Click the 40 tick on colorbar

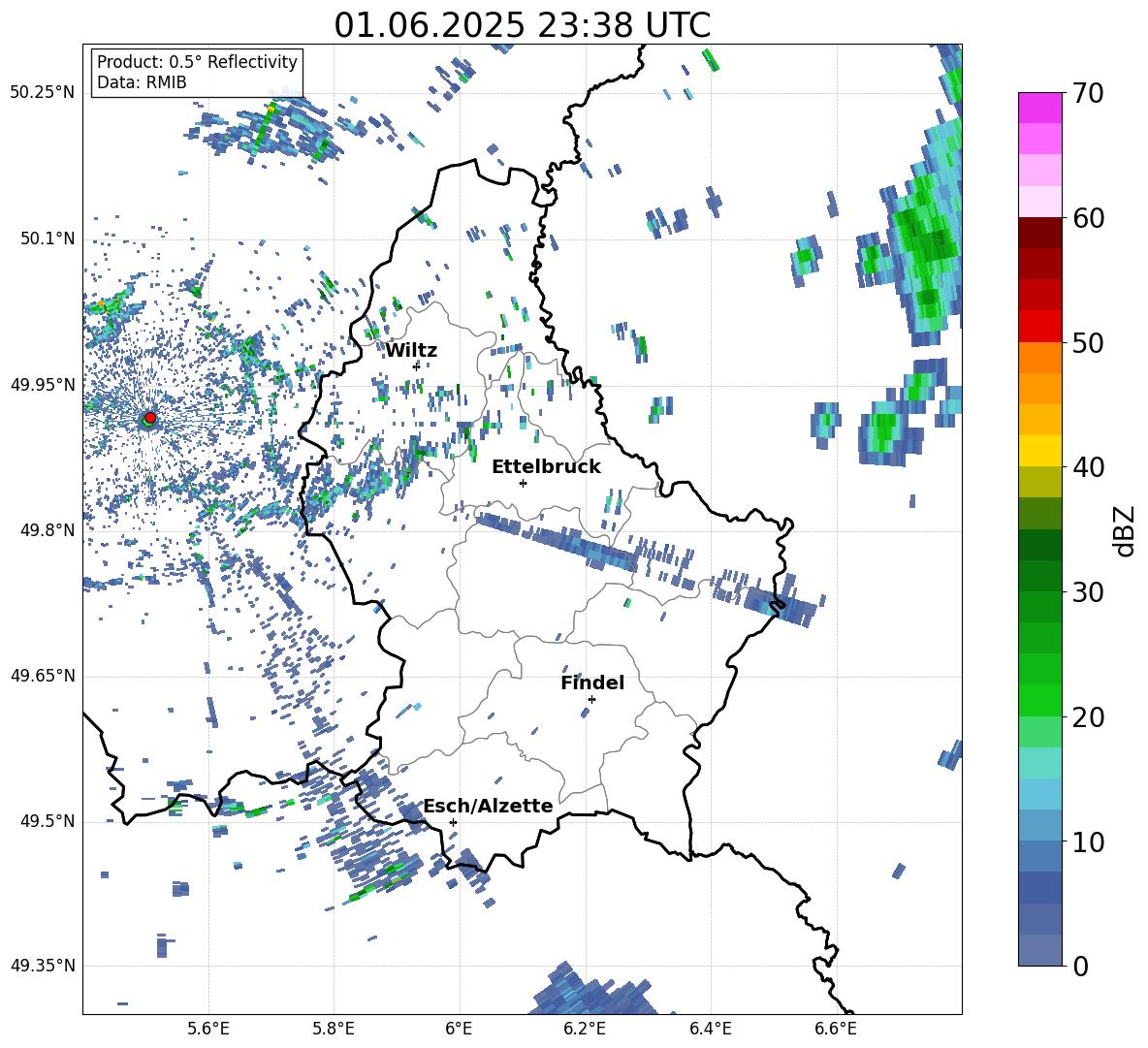coord(1087,467)
